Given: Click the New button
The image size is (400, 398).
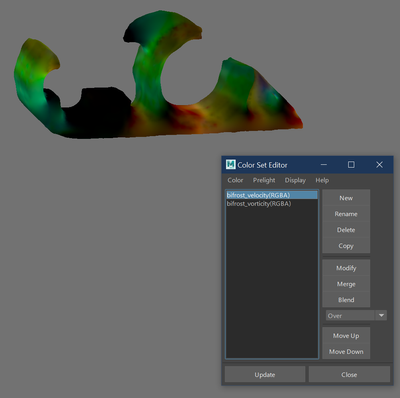Looking at the screenshot, I should pyautogui.click(x=346, y=198).
